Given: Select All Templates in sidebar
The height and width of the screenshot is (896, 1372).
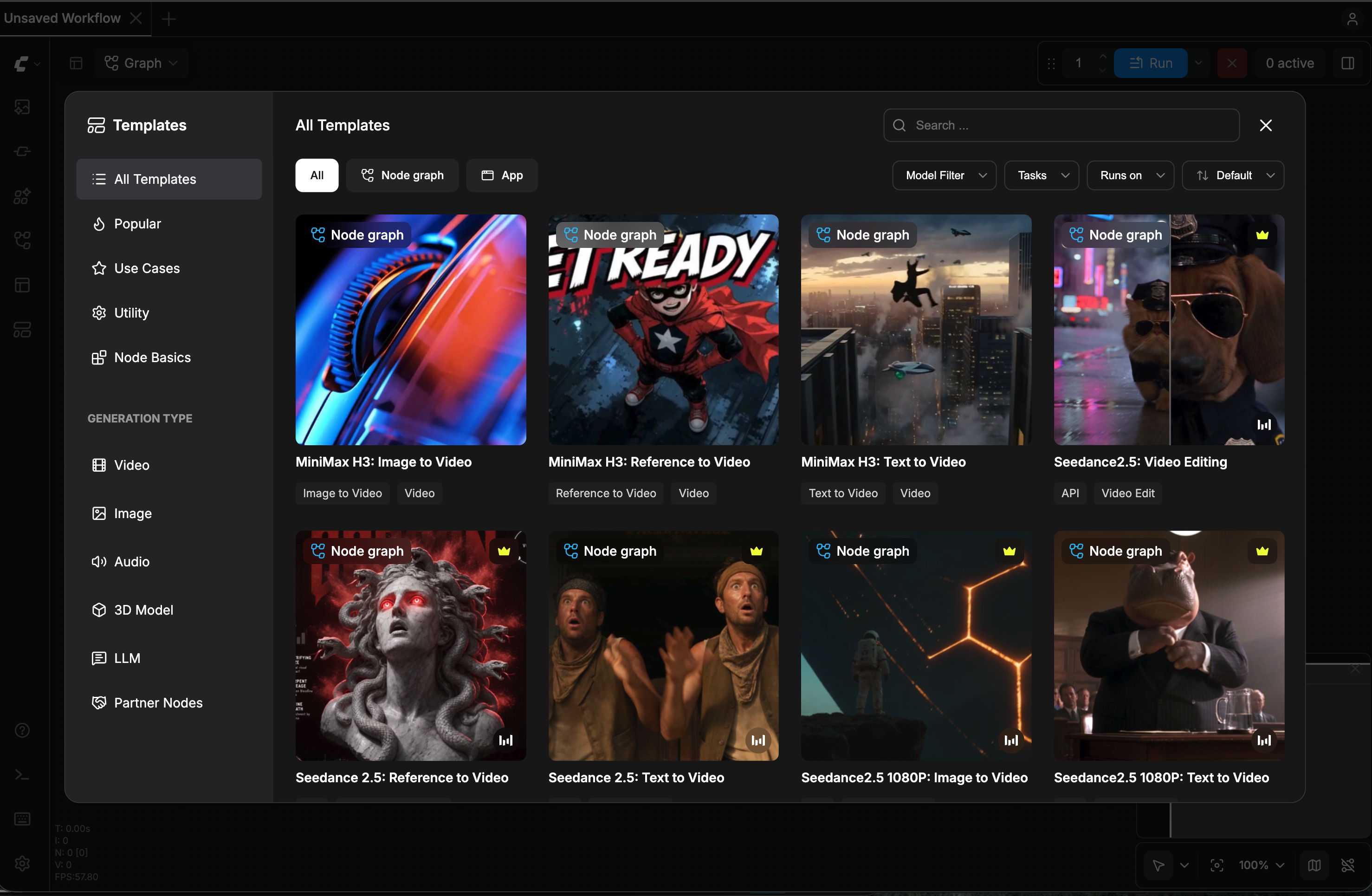Looking at the screenshot, I should tap(169, 179).
